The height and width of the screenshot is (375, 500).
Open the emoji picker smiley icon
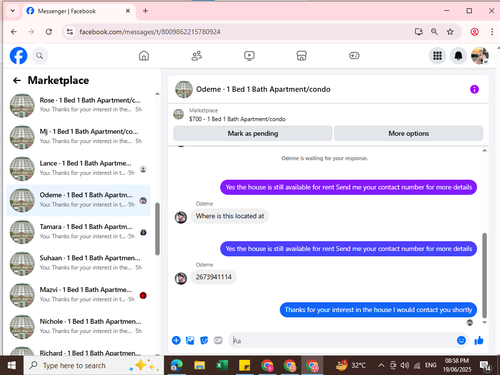pos(461,340)
